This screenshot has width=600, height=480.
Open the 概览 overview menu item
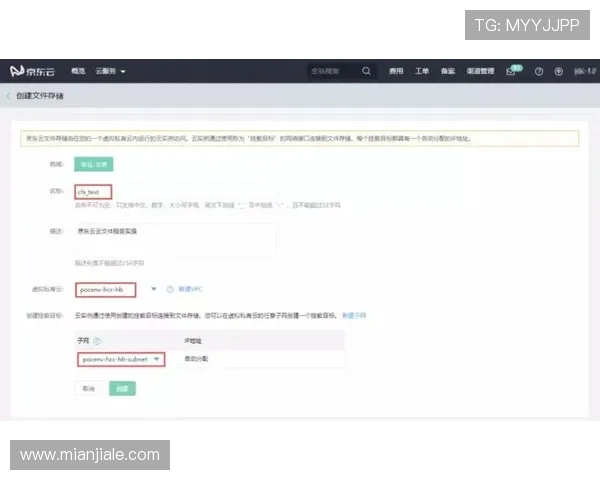[78, 71]
